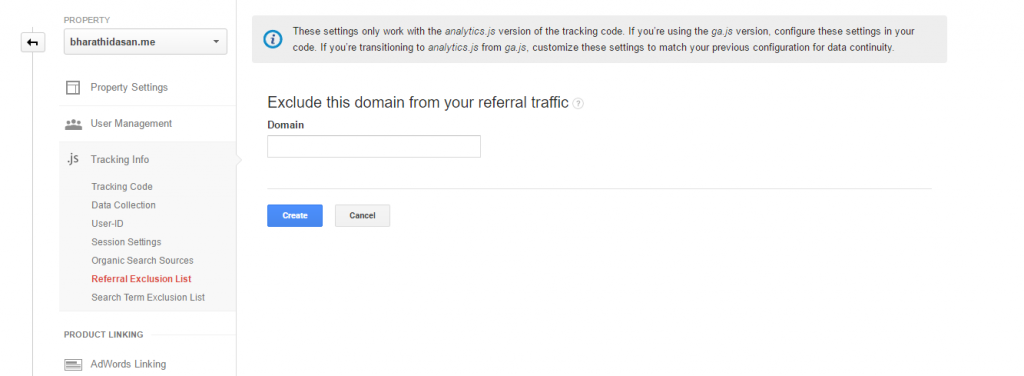Open Session Settings
Viewport: 1024px width, 376px height.
point(126,242)
